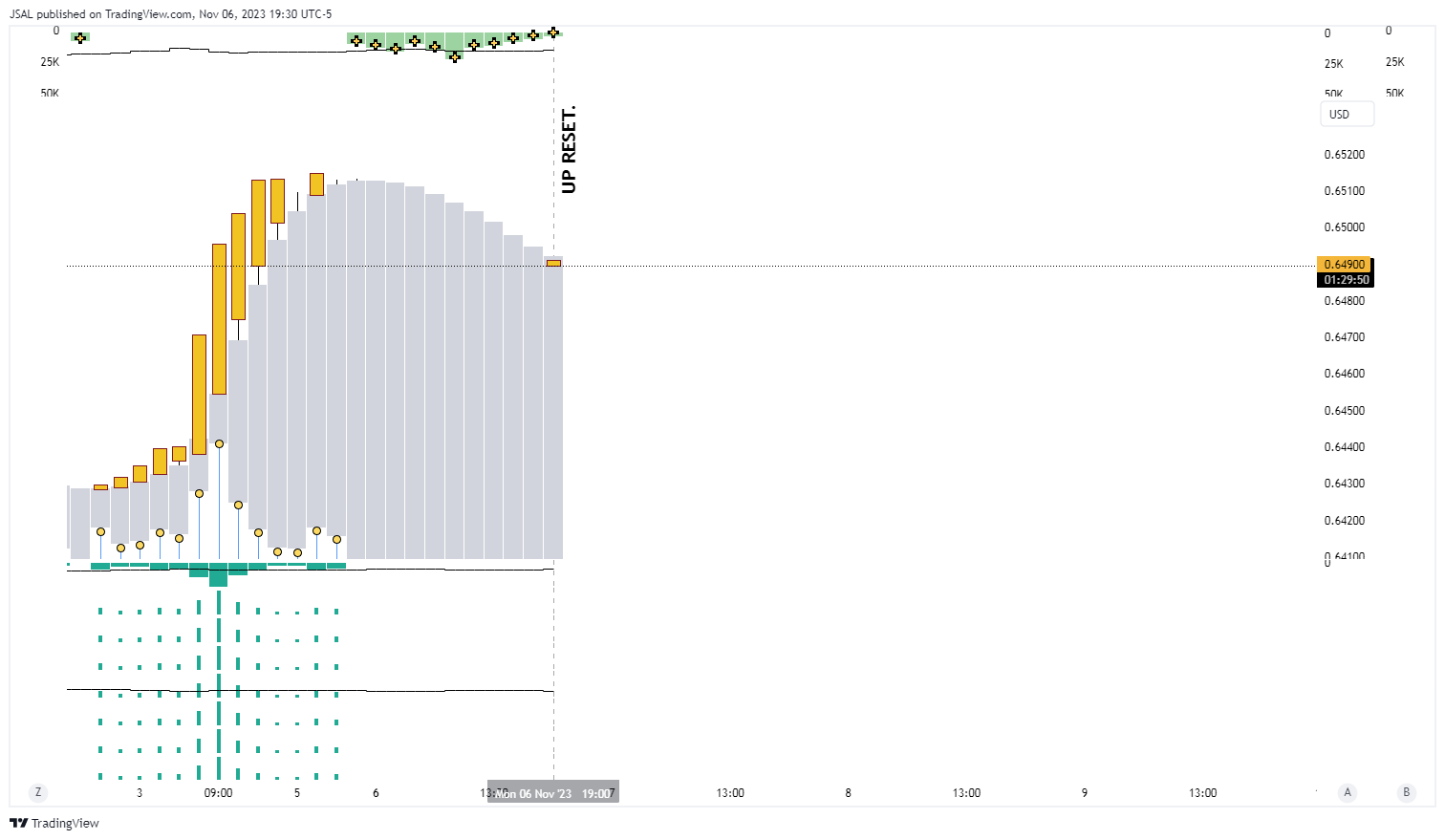Open the TradingView logo link
This screenshot has width=1445, height=840.
(x=54, y=823)
